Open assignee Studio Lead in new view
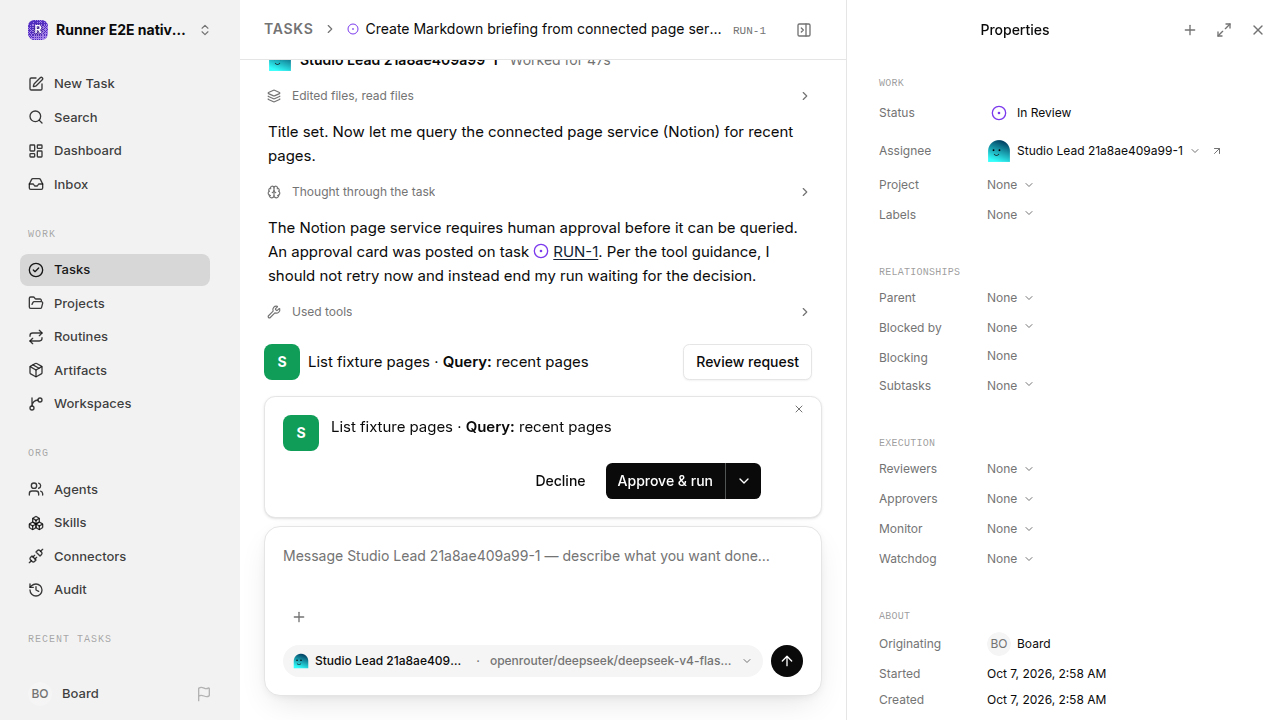This screenshot has height=720, width=1280. 1217,151
